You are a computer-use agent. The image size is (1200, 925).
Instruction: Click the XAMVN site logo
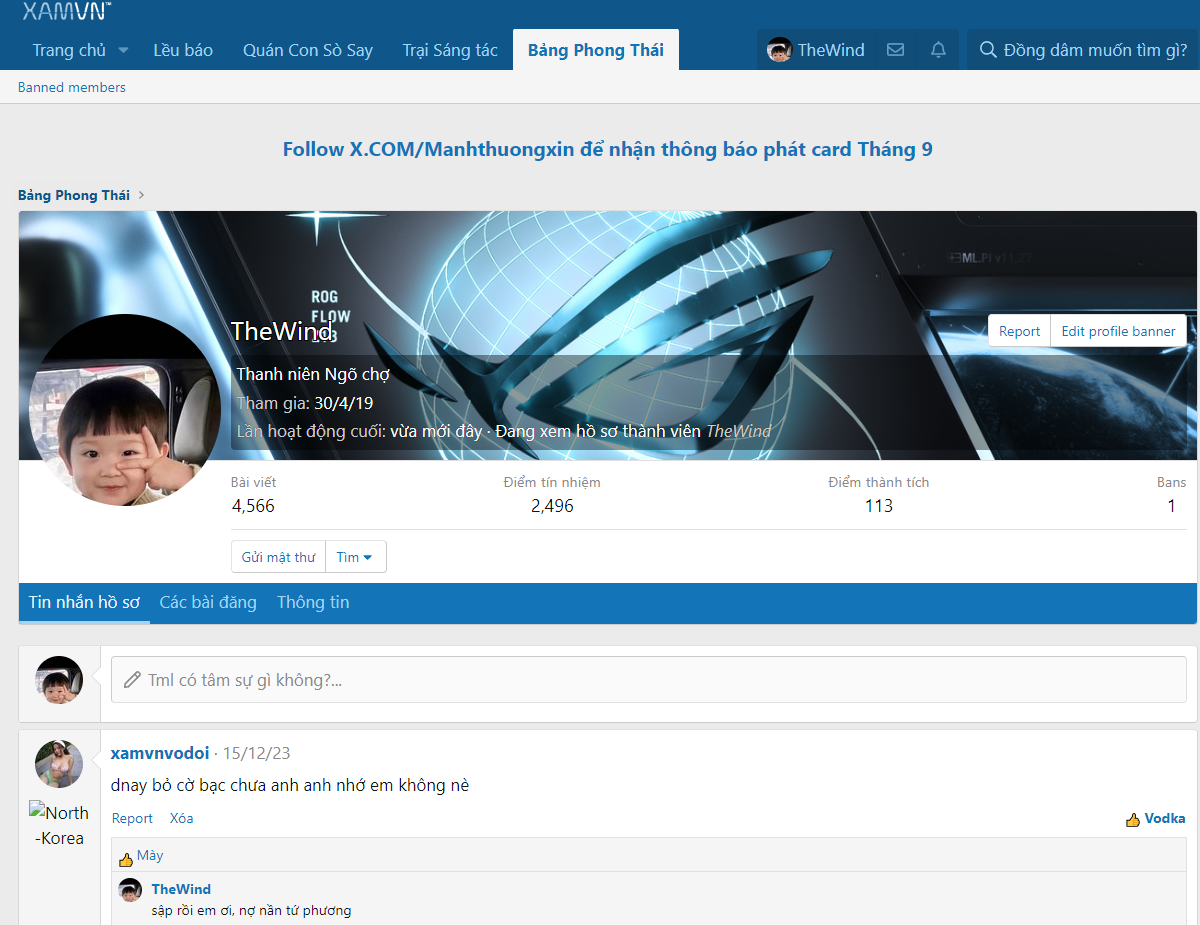(66, 11)
